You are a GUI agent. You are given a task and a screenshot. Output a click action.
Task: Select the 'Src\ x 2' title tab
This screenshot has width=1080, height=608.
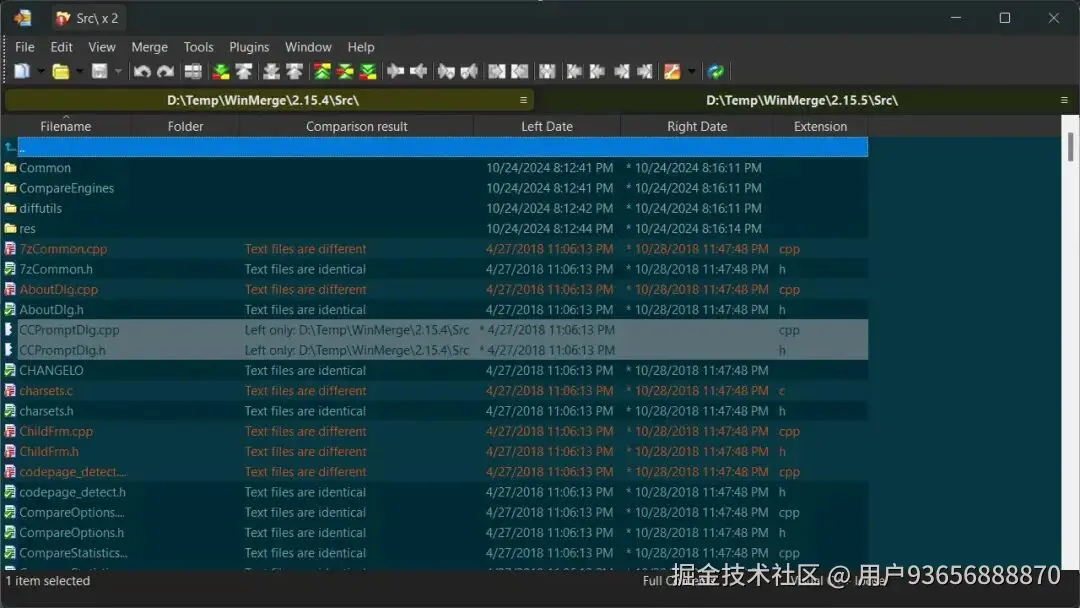click(87, 18)
